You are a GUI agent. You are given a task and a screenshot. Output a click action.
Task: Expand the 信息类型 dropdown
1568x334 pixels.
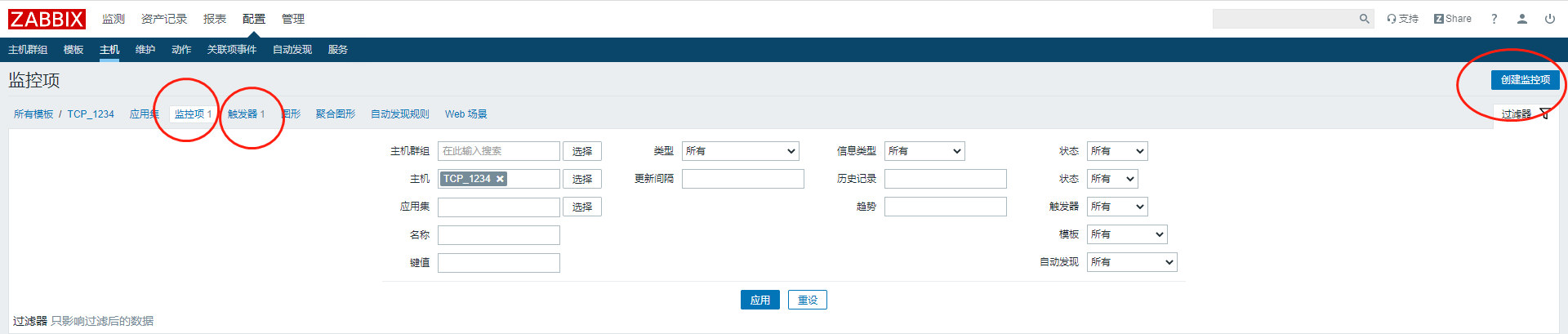[x=924, y=151]
